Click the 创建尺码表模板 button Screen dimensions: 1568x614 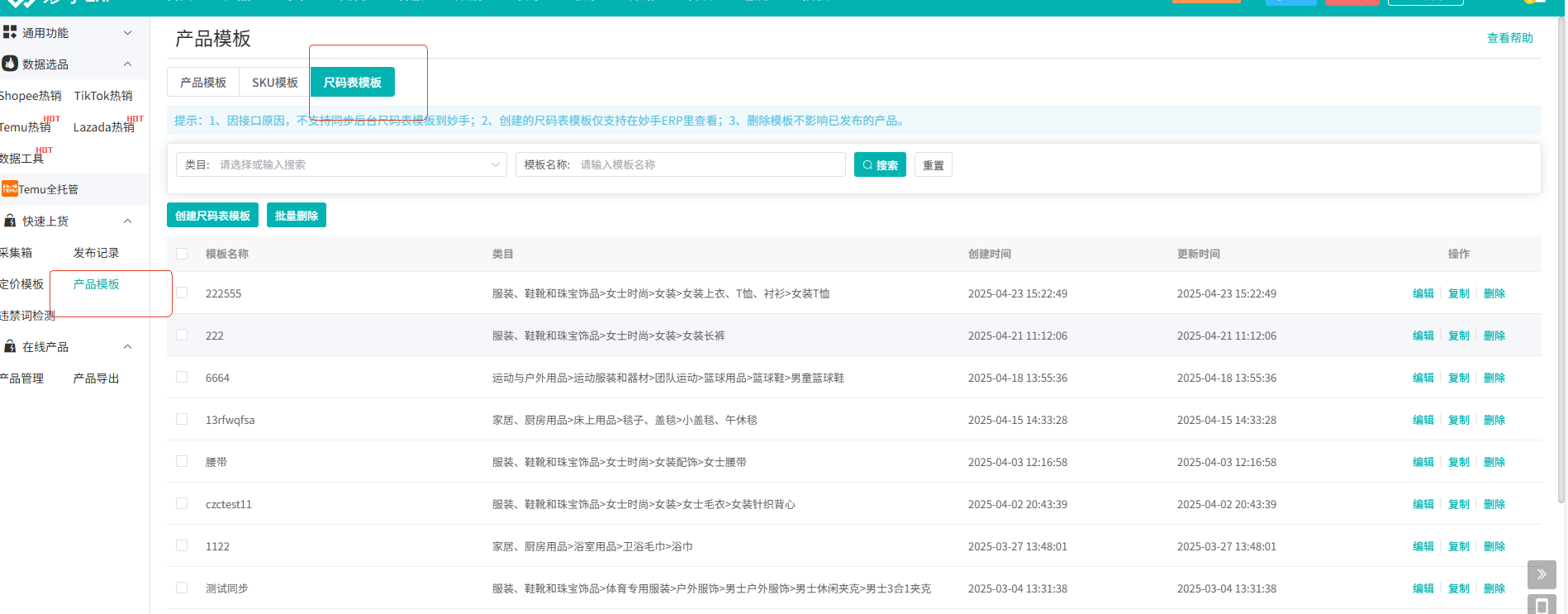coord(212,215)
